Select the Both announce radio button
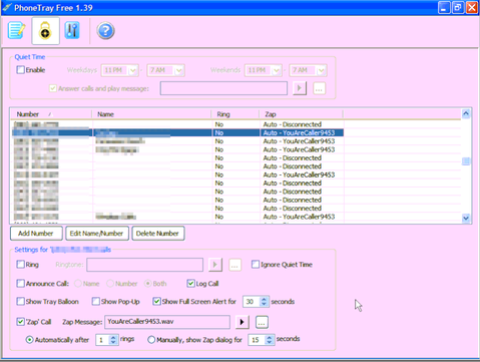Screen dimensions: 480x362 (x=148, y=284)
